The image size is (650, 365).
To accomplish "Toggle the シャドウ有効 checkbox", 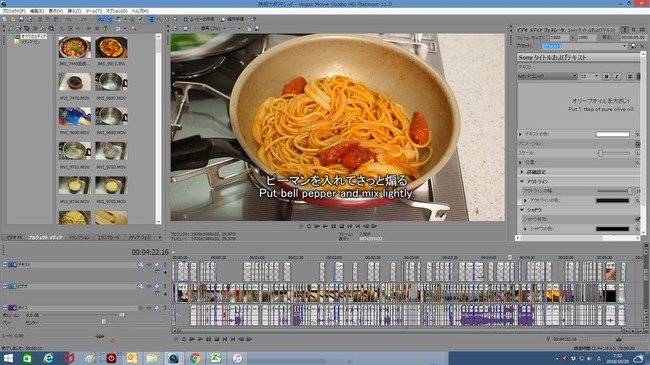I will 638,219.
